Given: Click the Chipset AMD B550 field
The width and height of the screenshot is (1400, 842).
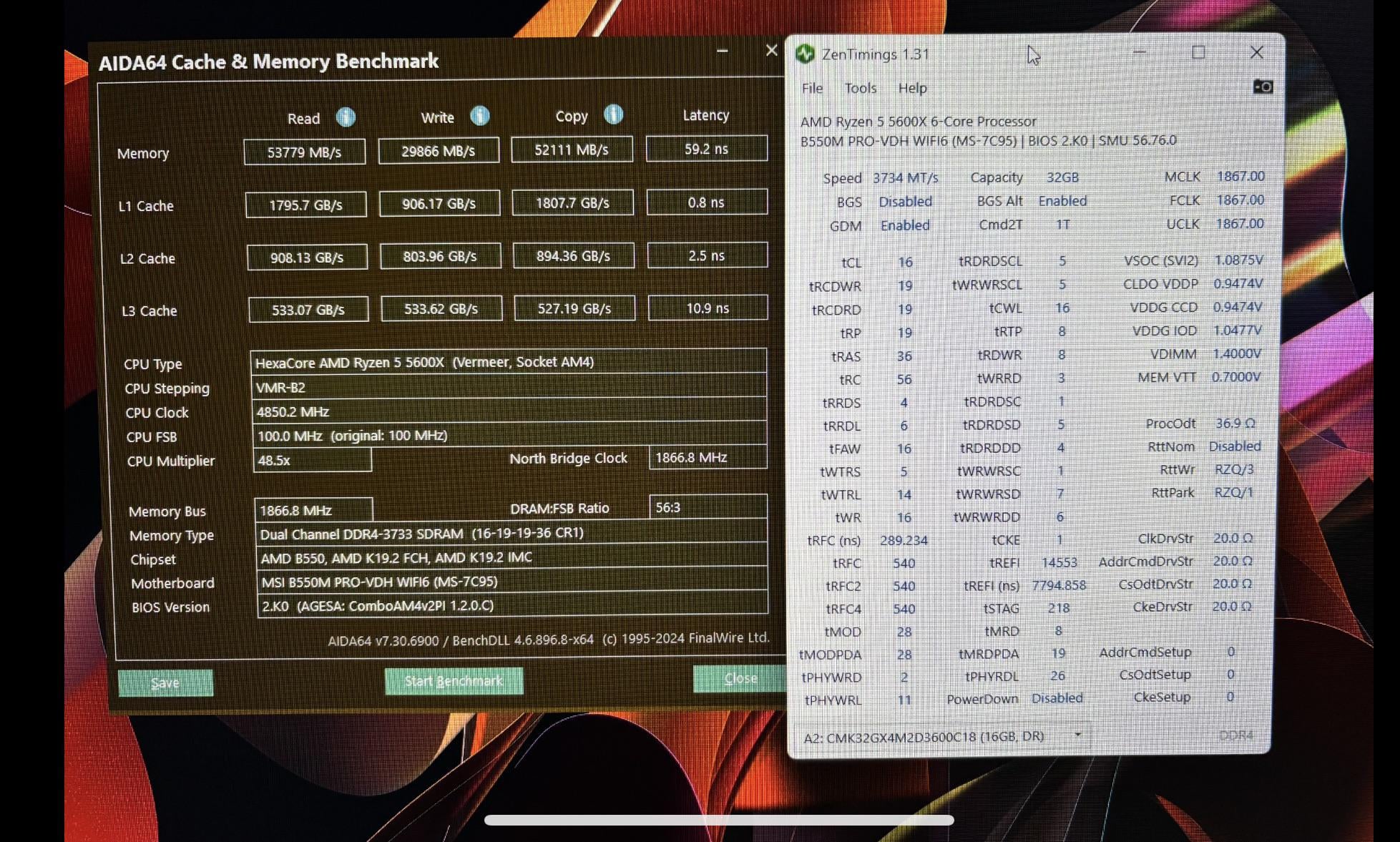Looking at the screenshot, I should (x=512, y=557).
